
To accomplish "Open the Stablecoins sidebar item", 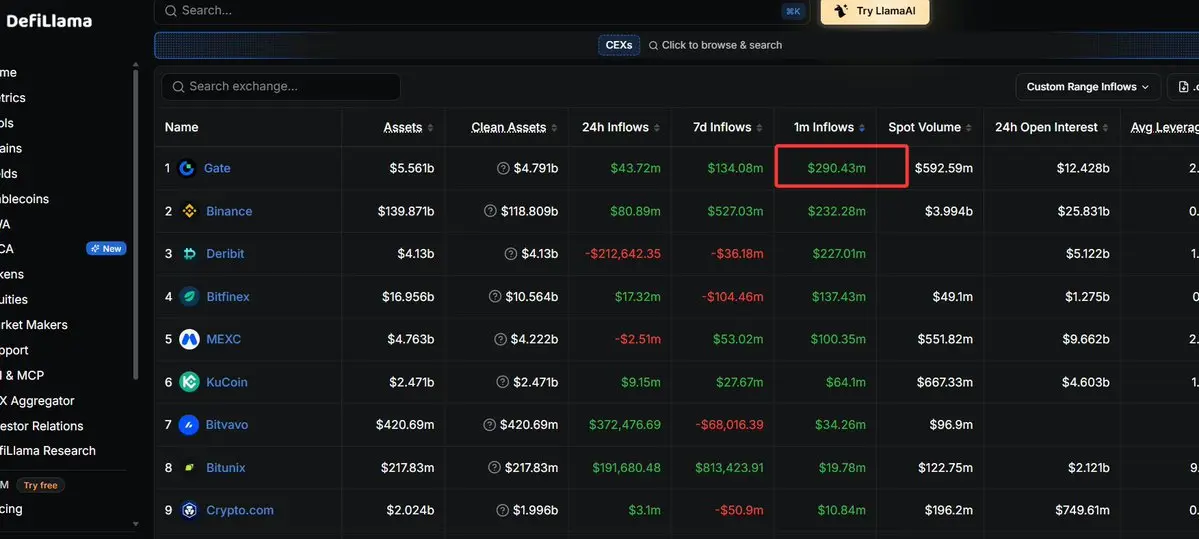I will click(x=24, y=199).
